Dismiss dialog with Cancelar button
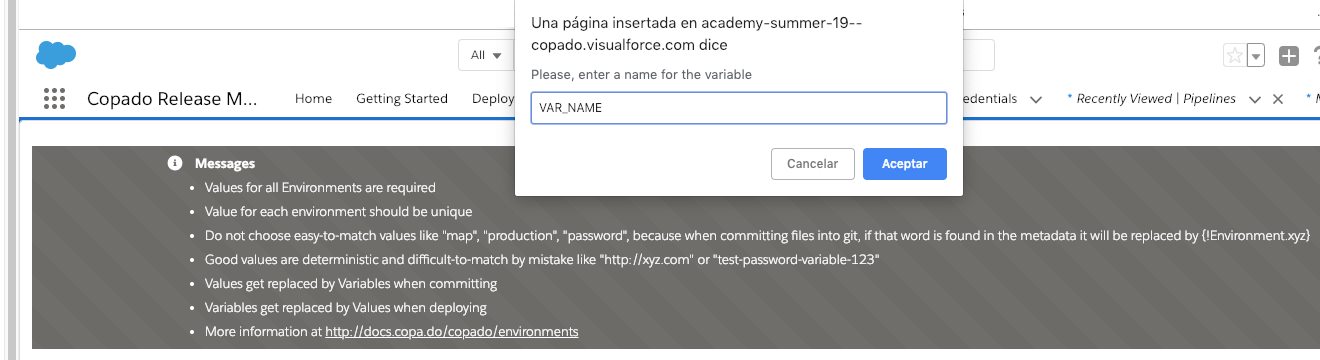1320x360 pixels. coord(812,164)
